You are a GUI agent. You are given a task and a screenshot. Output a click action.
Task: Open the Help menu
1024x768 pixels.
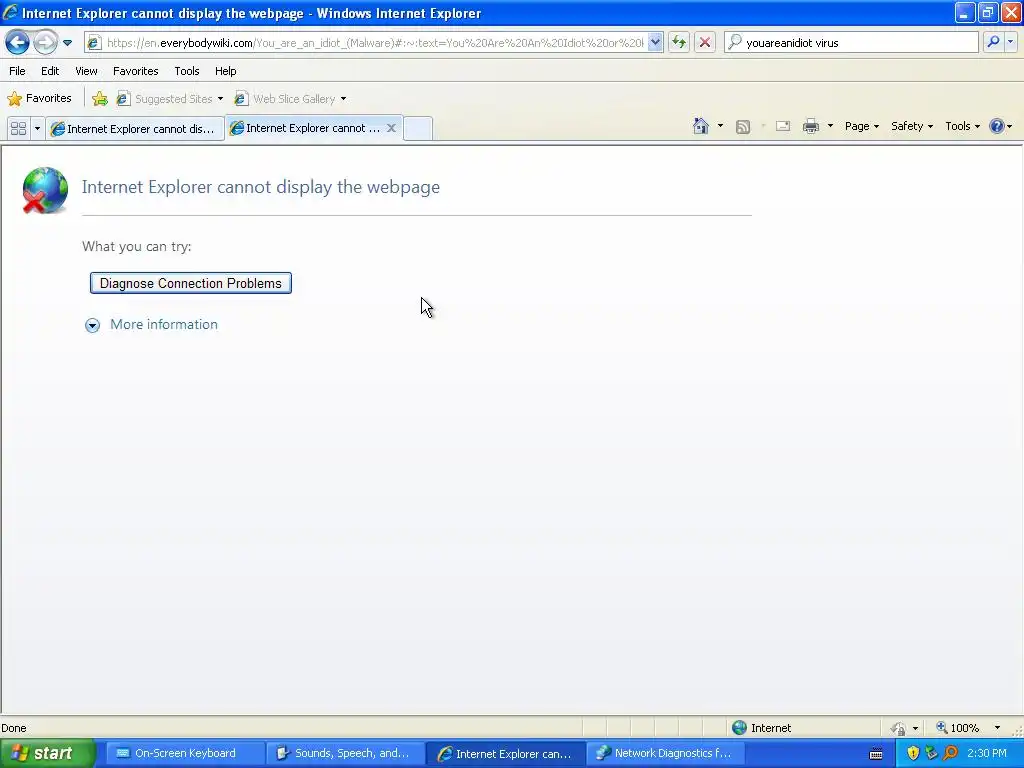pyautogui.click(x=225, y=71)
